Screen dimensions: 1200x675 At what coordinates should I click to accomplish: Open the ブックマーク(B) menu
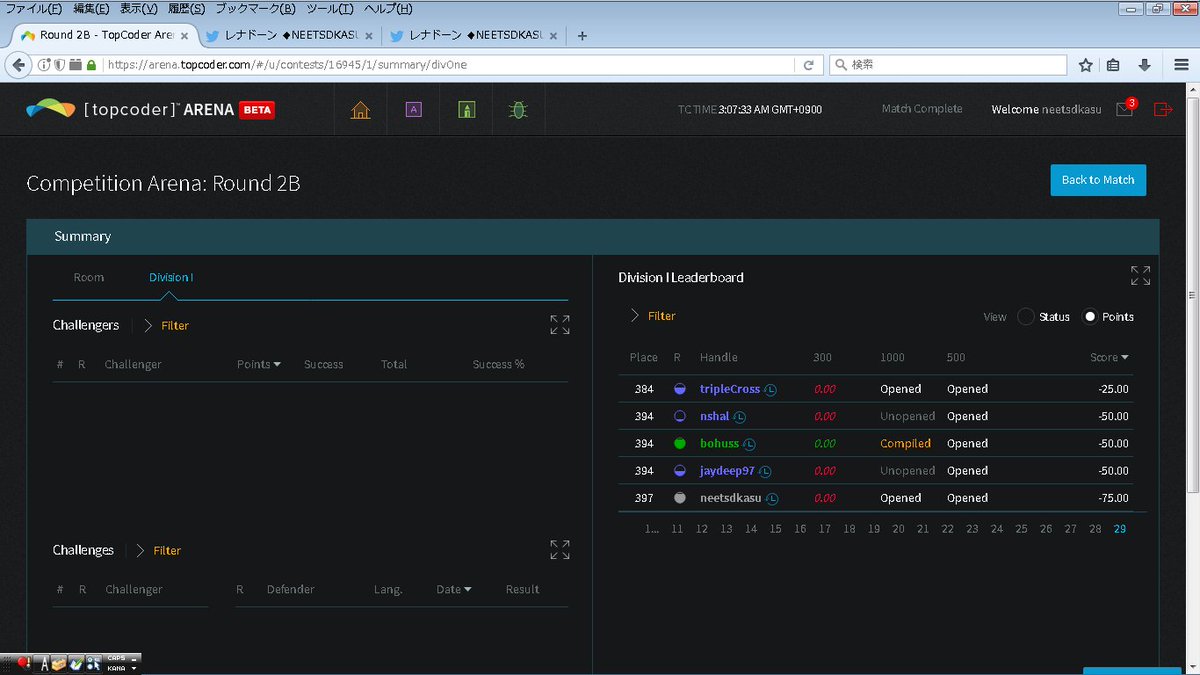point(255,9)
